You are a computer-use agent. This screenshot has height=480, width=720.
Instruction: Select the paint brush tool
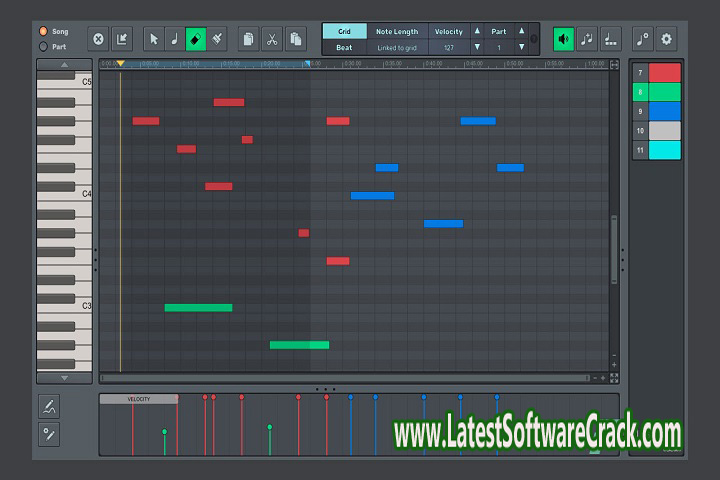[217, 39]
